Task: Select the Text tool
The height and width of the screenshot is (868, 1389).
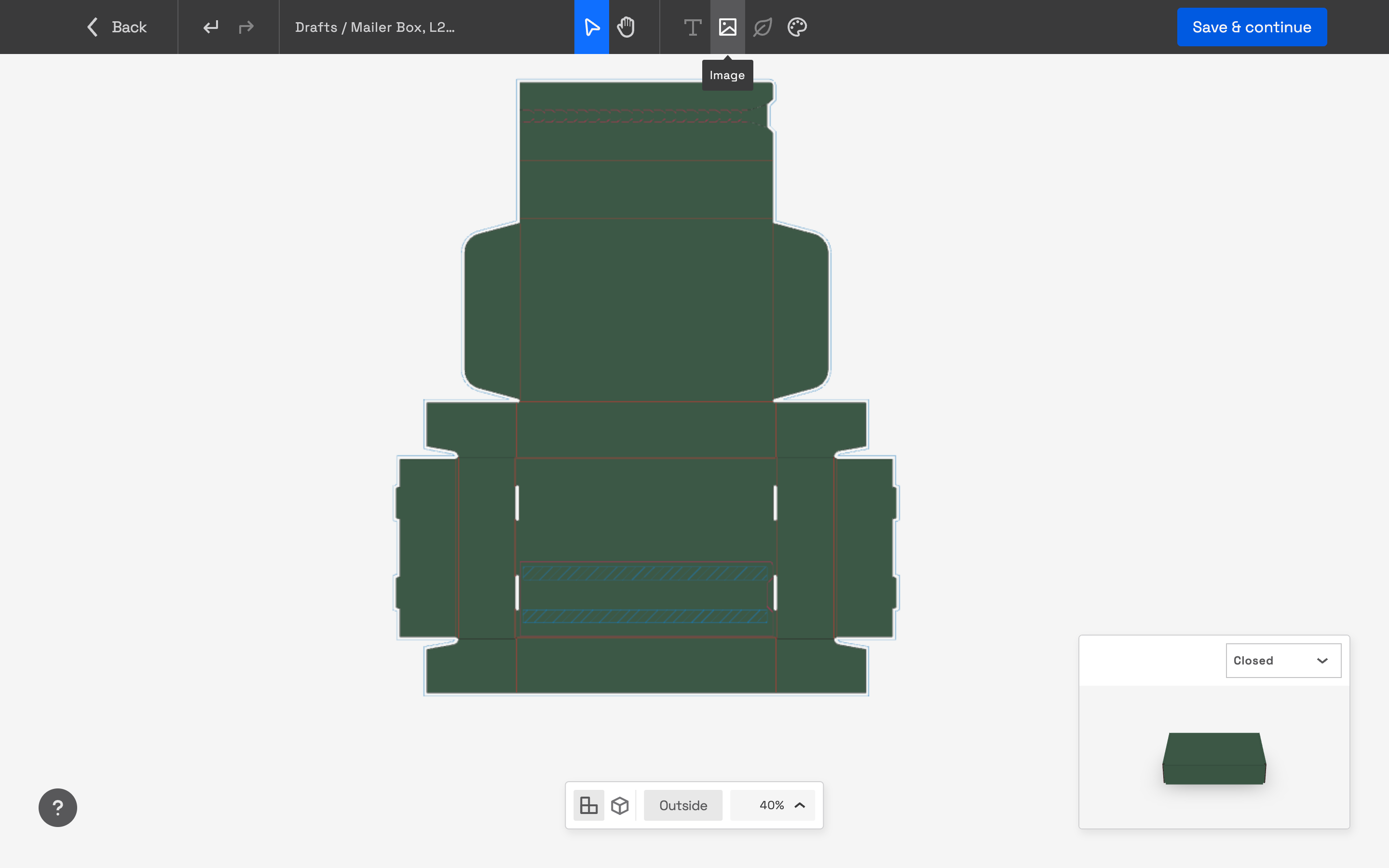Action: (692, 27)
